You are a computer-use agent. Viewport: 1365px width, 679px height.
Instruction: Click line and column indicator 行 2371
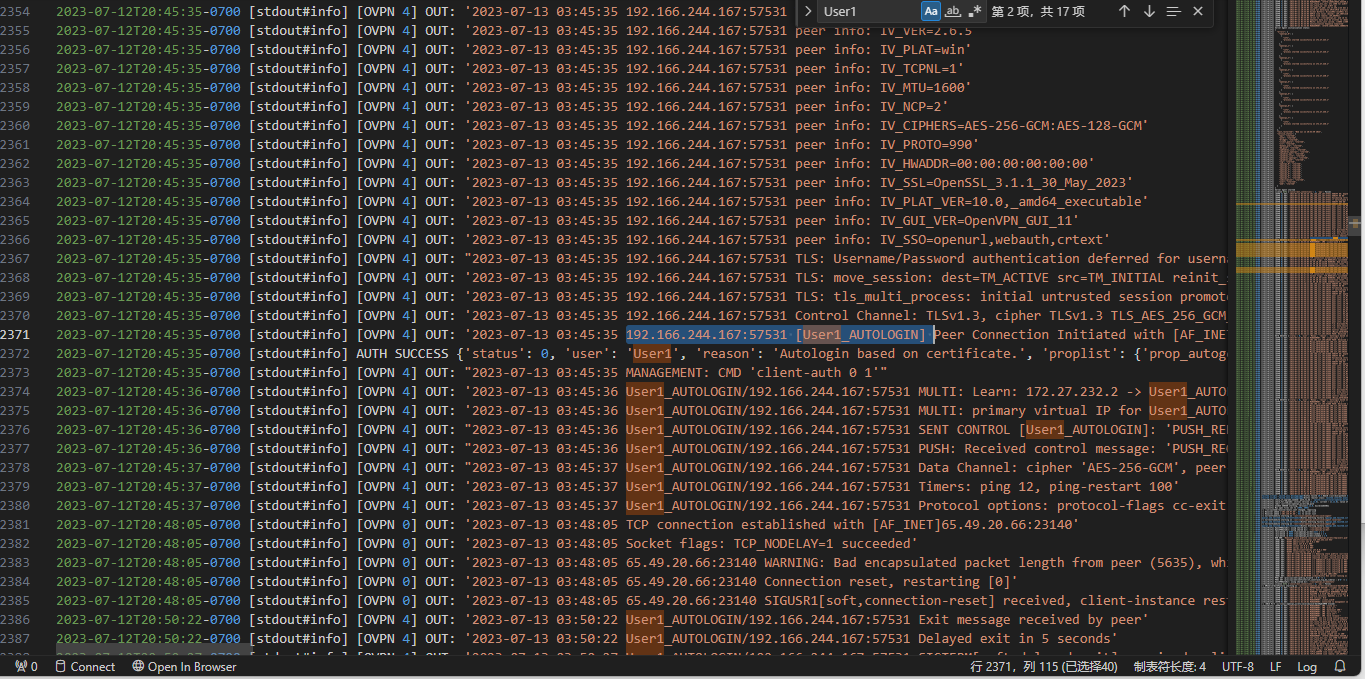[x=1044, y=667]
